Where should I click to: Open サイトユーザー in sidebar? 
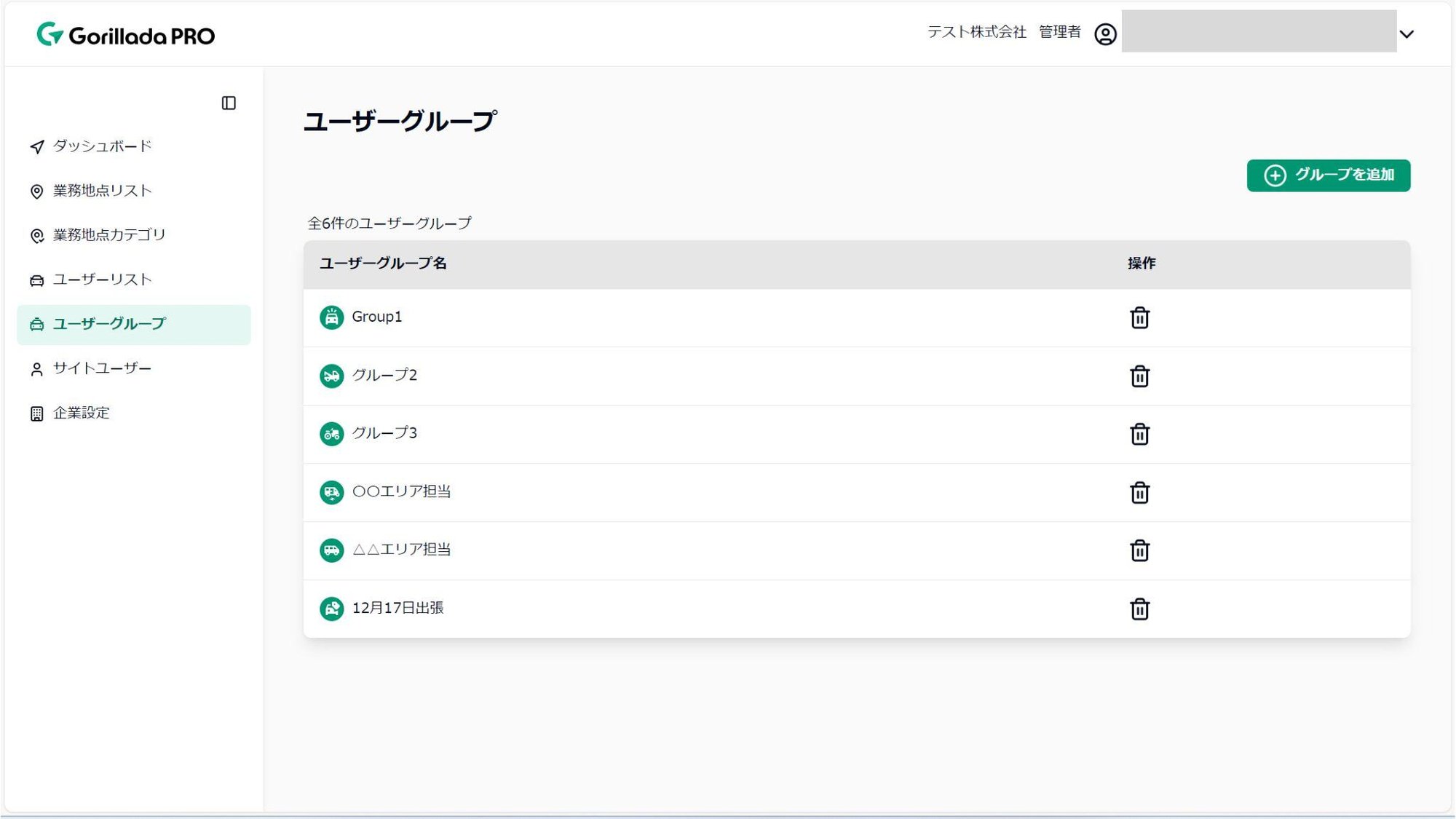point(133,368)
